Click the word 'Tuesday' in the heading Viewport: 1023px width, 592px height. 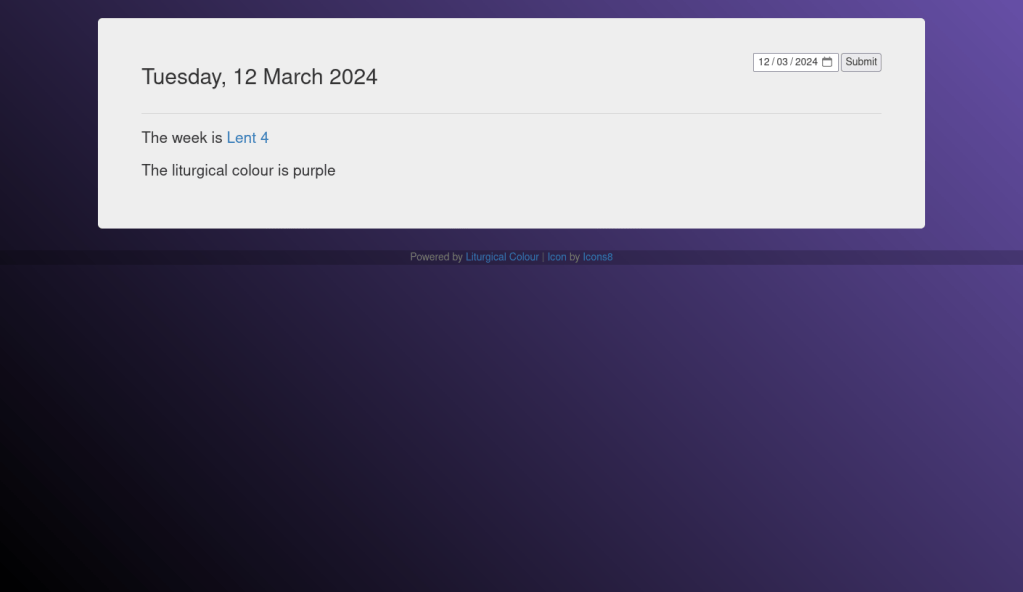[183, 77]
